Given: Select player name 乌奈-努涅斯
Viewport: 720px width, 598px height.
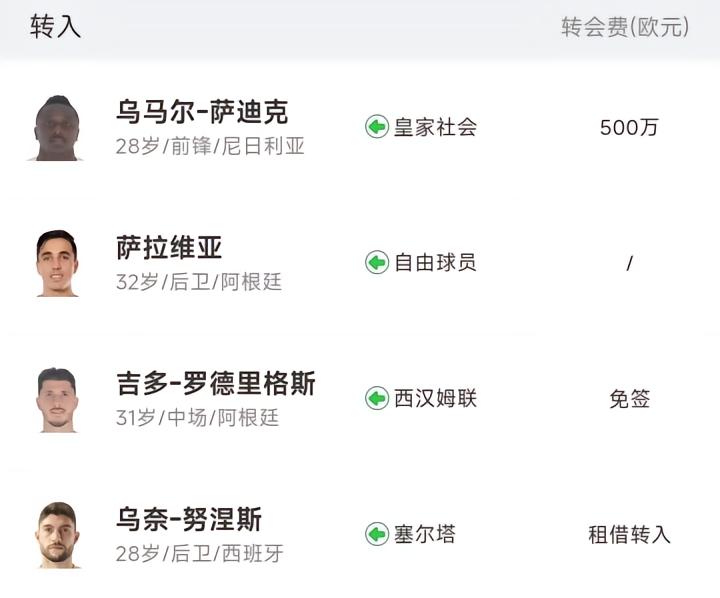Looking at the screenshot, I should click(x=189, y=519).
